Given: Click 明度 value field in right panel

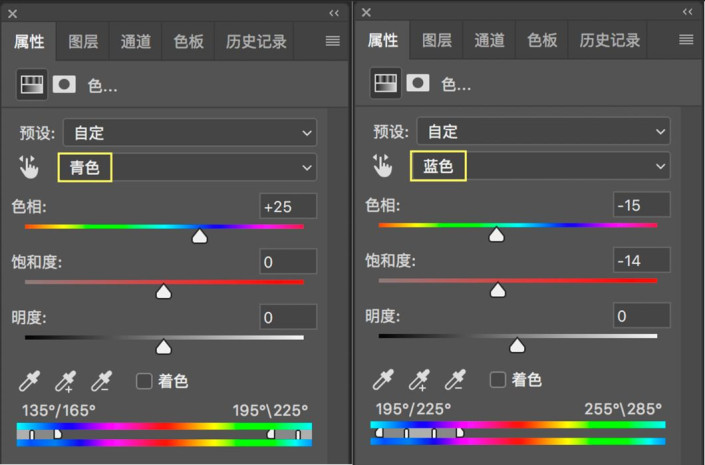Looking at the screenshot, I should pyautogui.click(x=642, y=316).
